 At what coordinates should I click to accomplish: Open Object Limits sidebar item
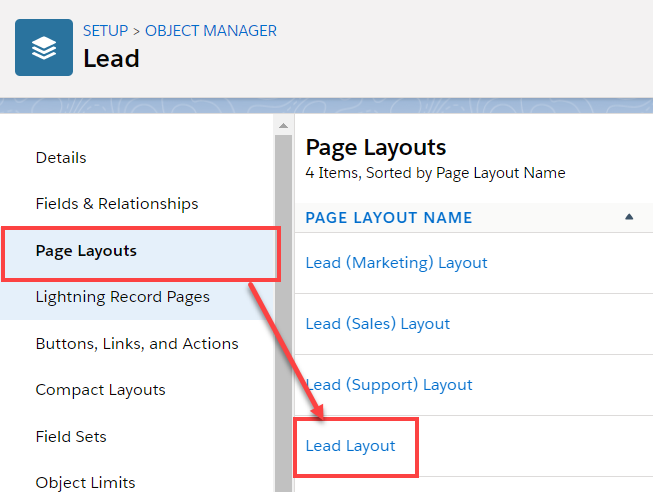[85, 481]
